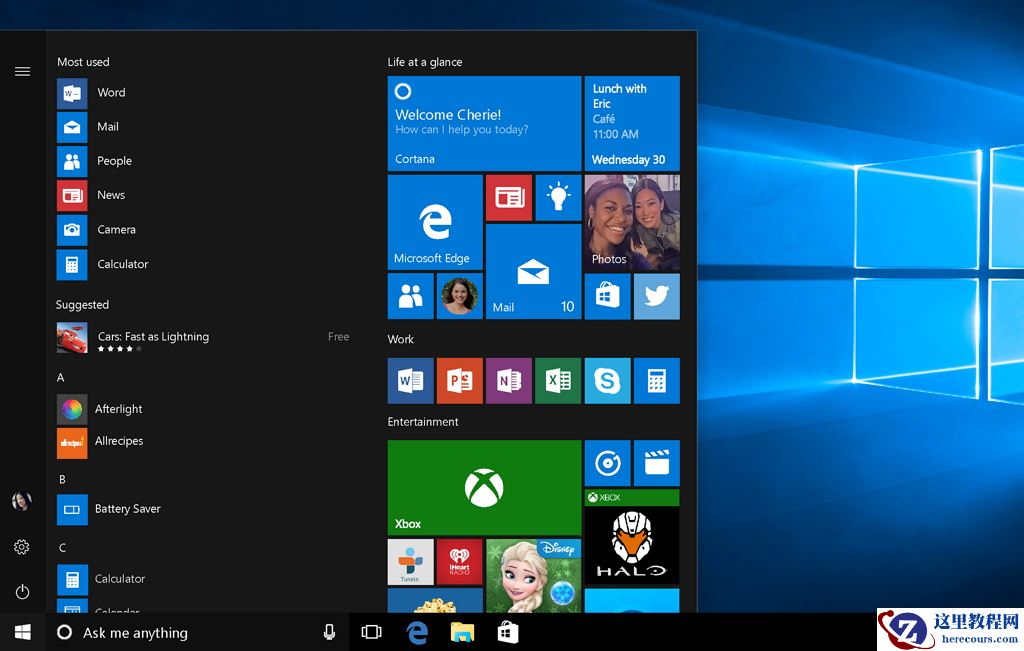Image resolution: width=1024 pixels, height=651 pixels.
Task: Open News from the Most used list
Action: [x=111, y=195]
